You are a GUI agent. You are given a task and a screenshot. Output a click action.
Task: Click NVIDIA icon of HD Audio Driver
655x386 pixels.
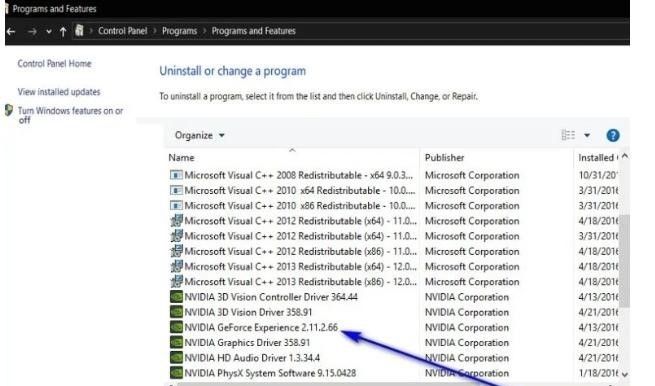click(x=176, y=358)
